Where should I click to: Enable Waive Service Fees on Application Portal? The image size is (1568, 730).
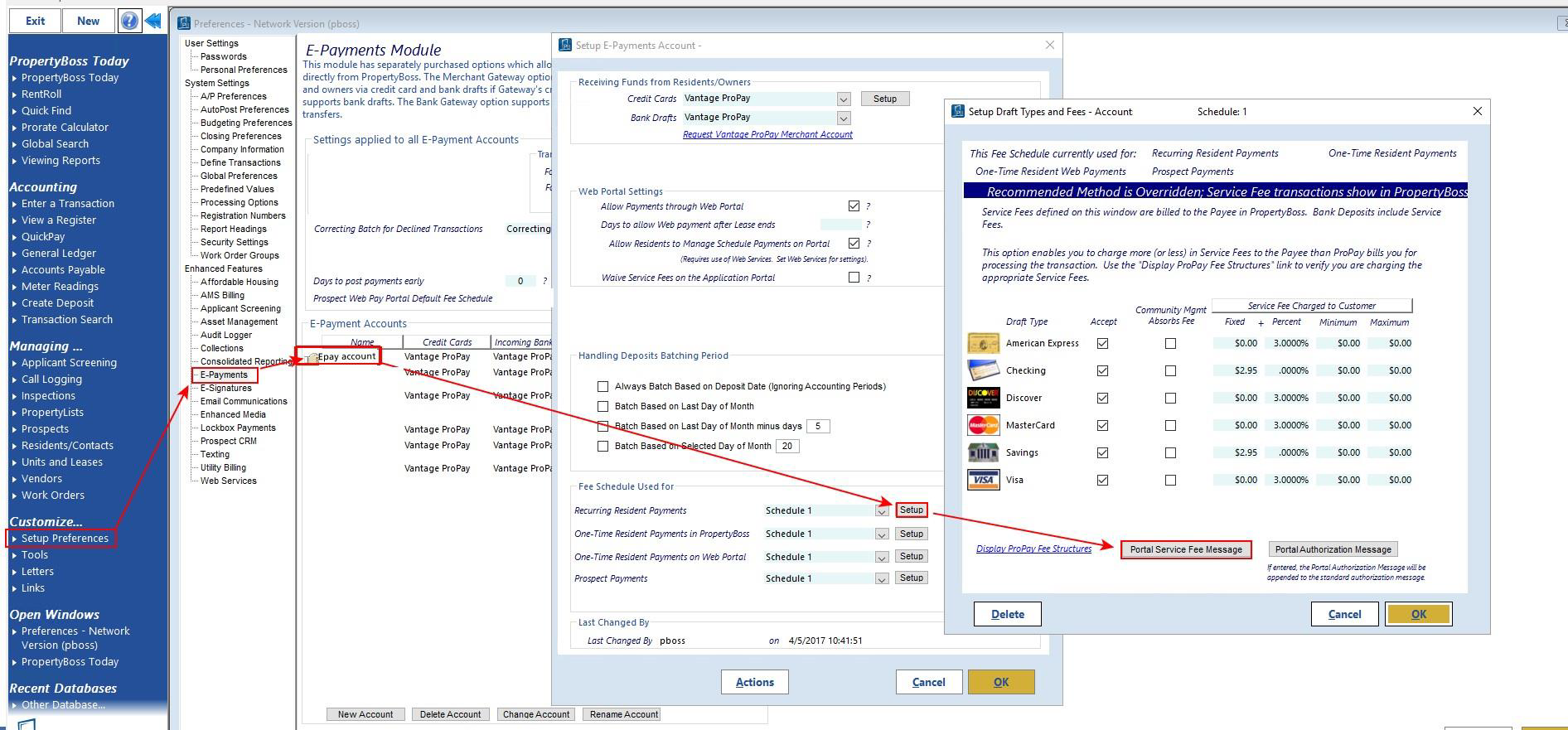(854, 277)
